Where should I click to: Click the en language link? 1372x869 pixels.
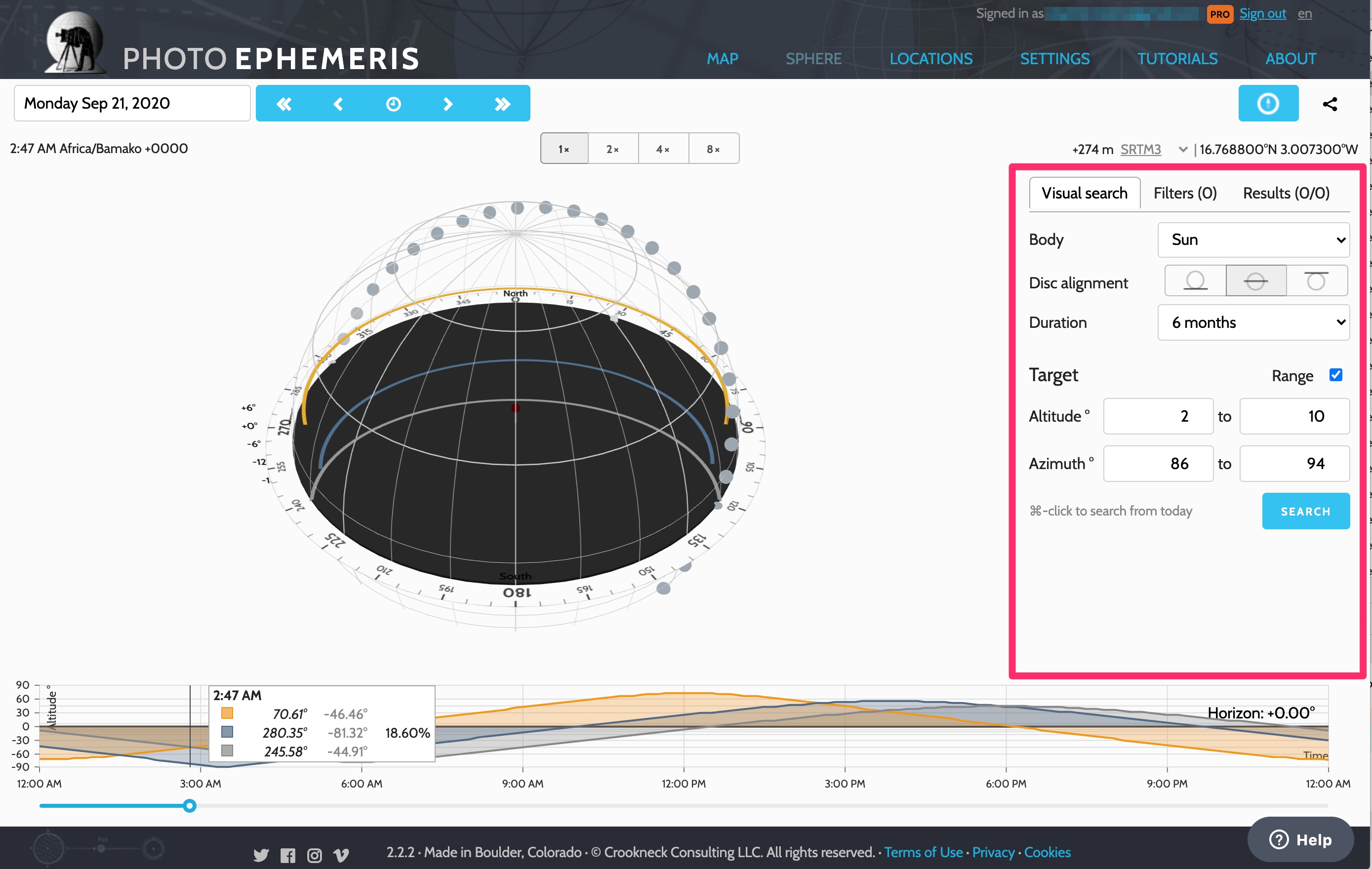[x=1305, y=14]
